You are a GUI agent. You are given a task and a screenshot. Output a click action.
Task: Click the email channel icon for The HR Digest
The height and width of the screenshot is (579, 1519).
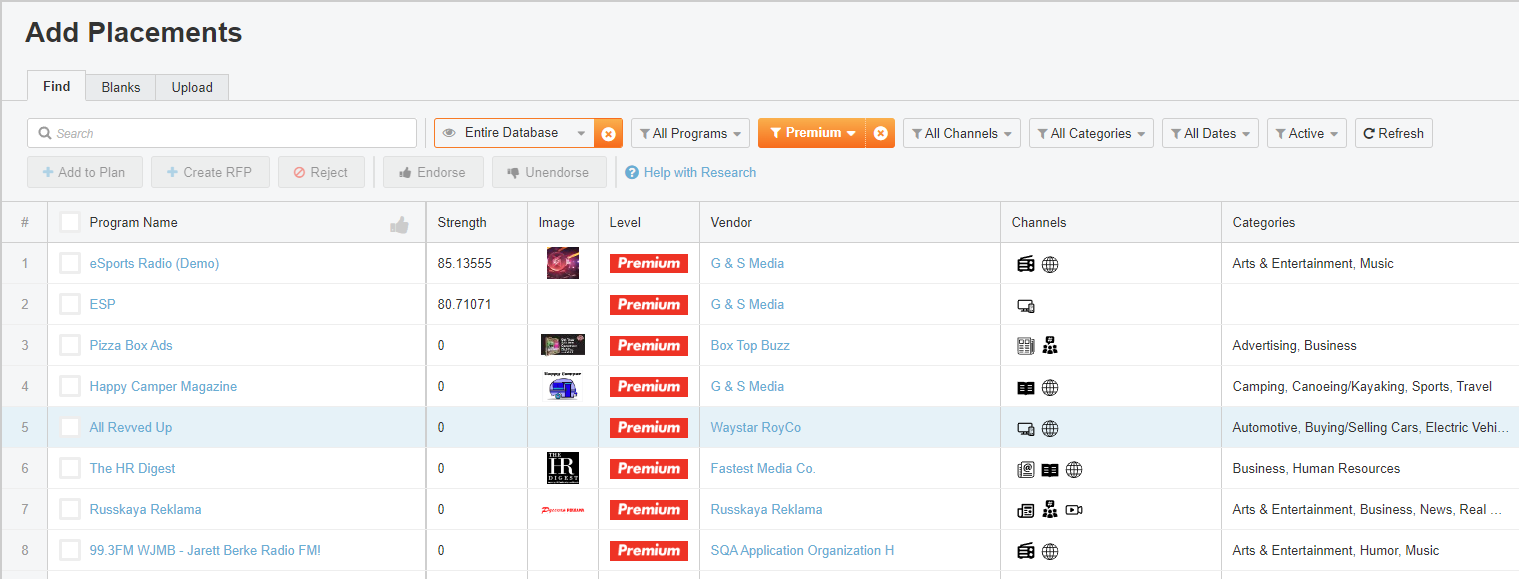coord(1025,469)
